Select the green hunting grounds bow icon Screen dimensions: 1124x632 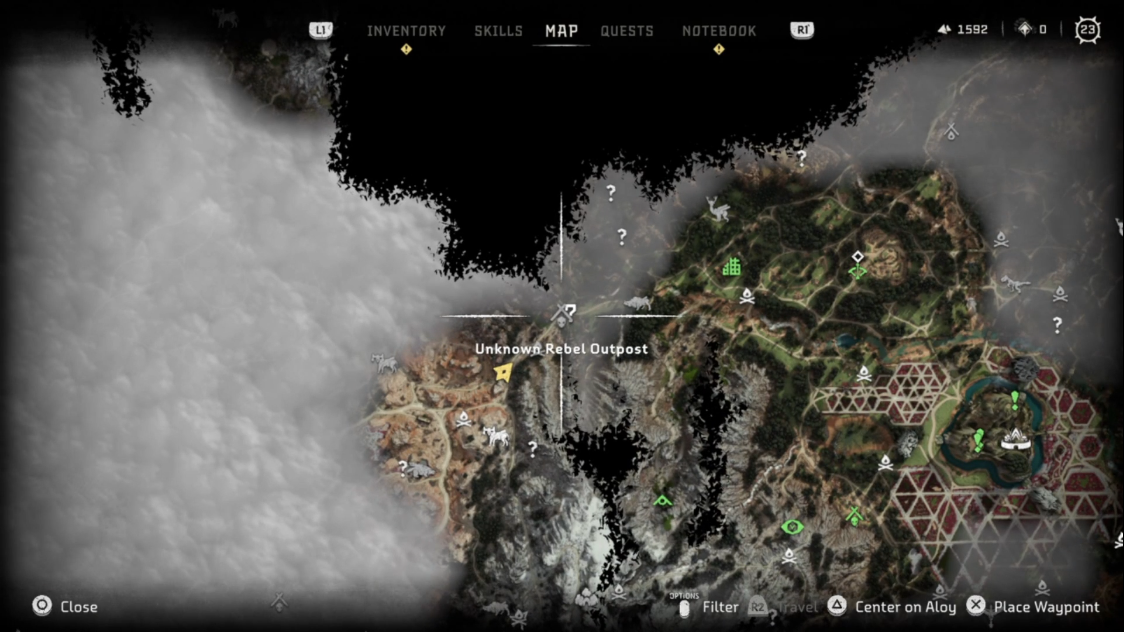[858, 272]
